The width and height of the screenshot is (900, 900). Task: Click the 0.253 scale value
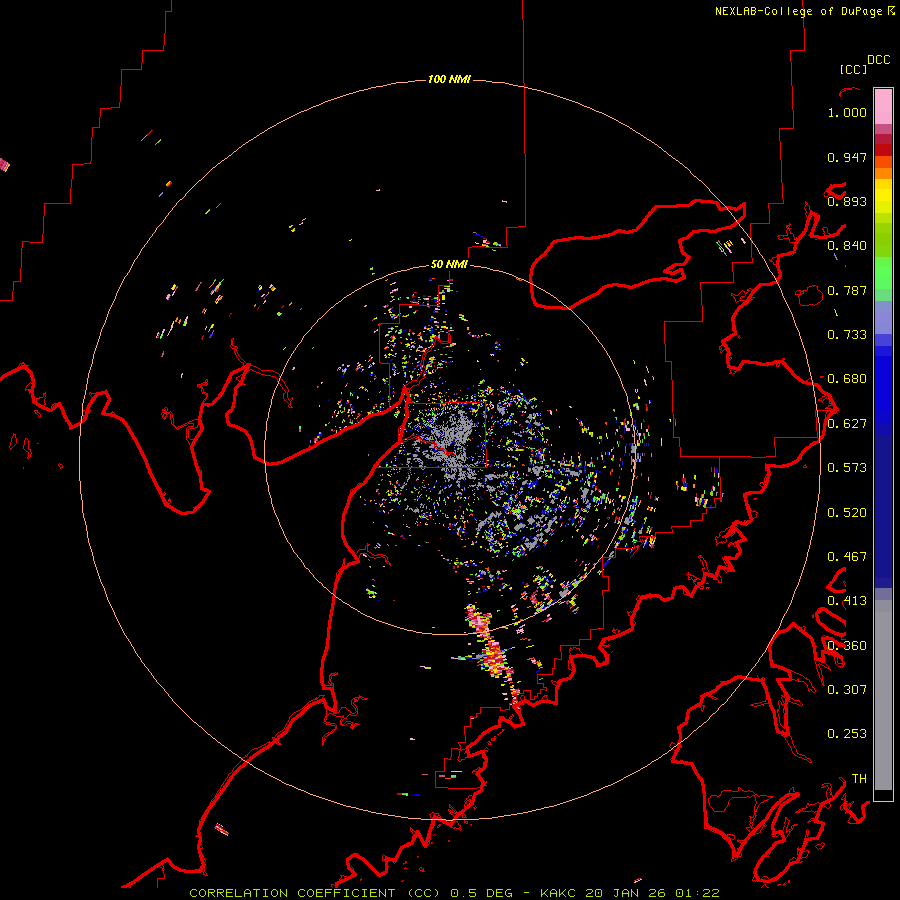[x=847, y=734]
